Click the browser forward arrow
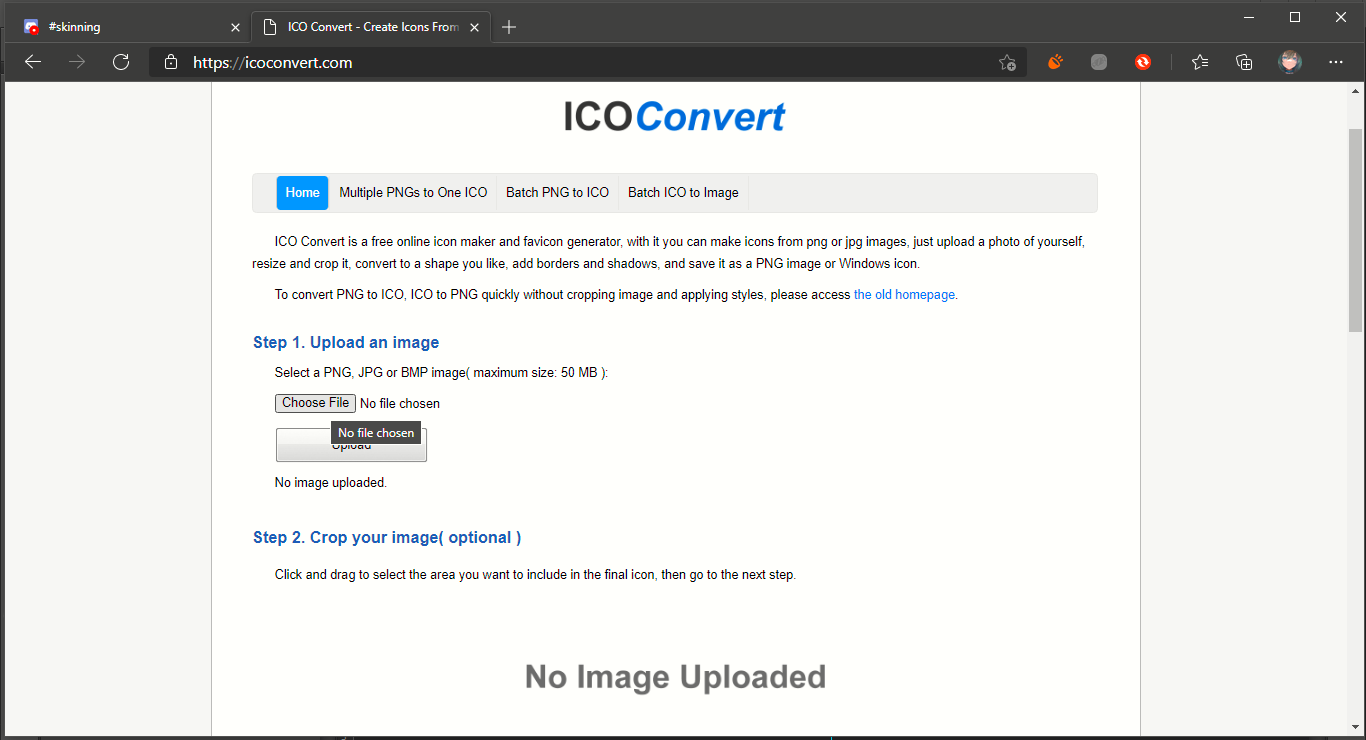 (x=77, y=62)
